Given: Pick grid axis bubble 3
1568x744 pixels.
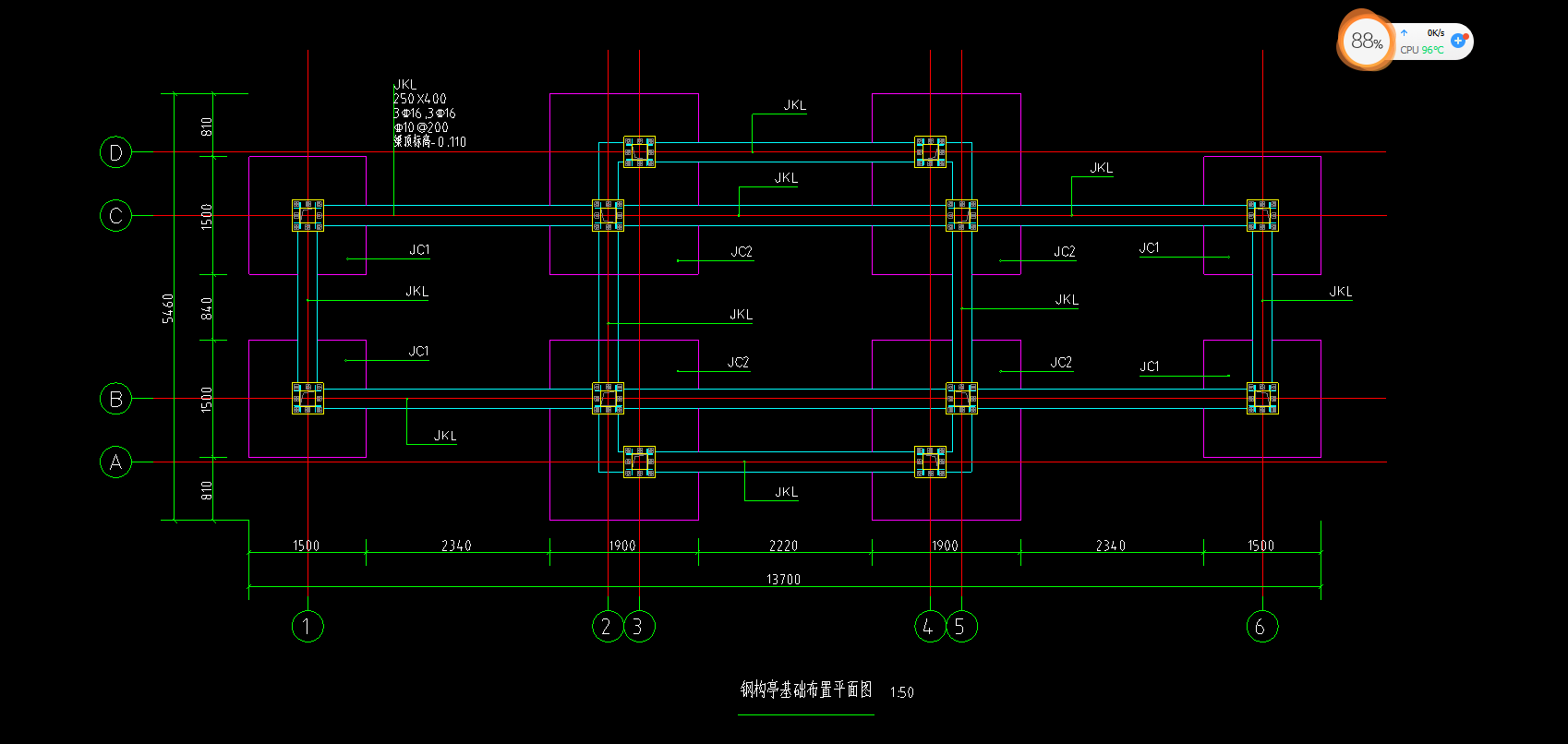Looking at the screenshot, I should tap(639, 627).
